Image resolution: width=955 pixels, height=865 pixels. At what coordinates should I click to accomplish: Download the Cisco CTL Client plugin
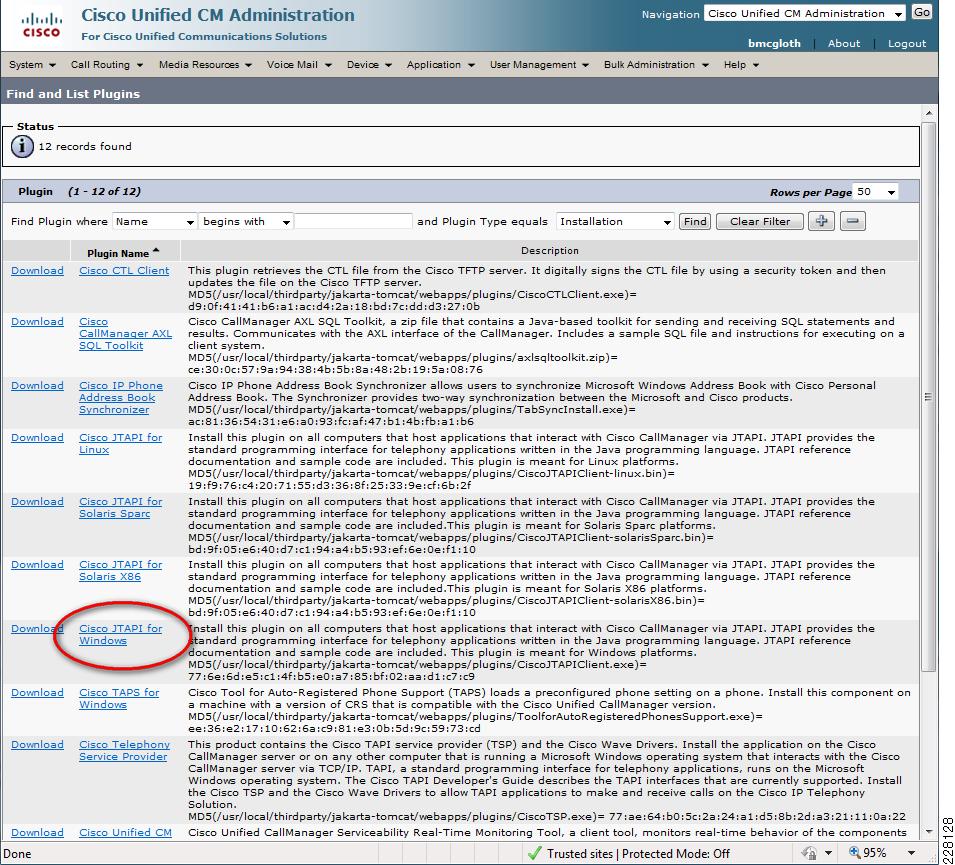pos(37,270)
